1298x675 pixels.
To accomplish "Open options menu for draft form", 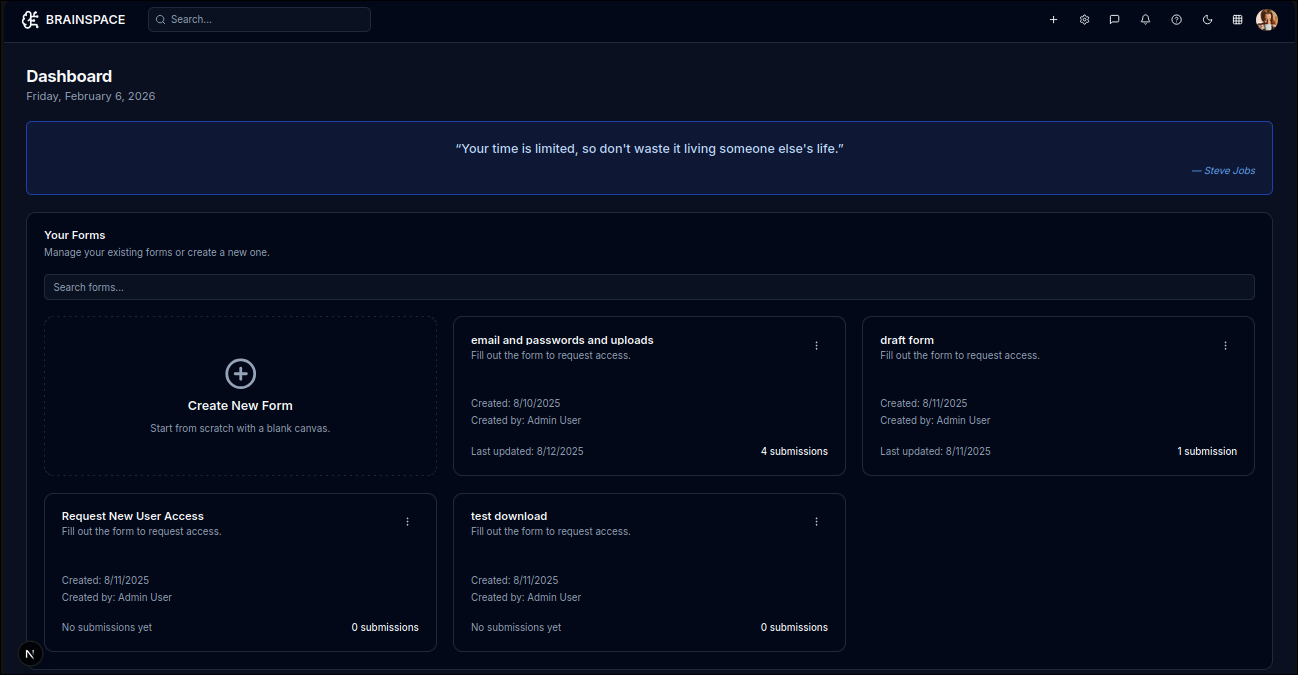I will coord(1225,346).
